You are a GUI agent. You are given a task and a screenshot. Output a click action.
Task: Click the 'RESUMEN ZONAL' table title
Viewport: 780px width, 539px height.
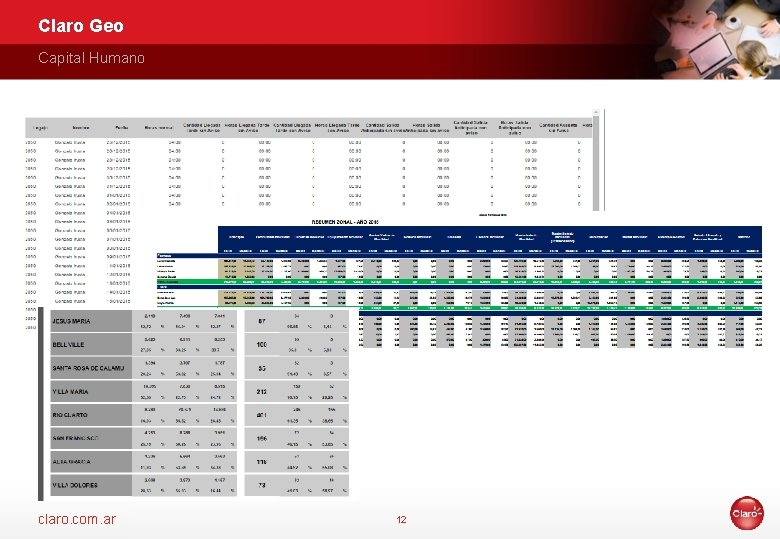345,222
